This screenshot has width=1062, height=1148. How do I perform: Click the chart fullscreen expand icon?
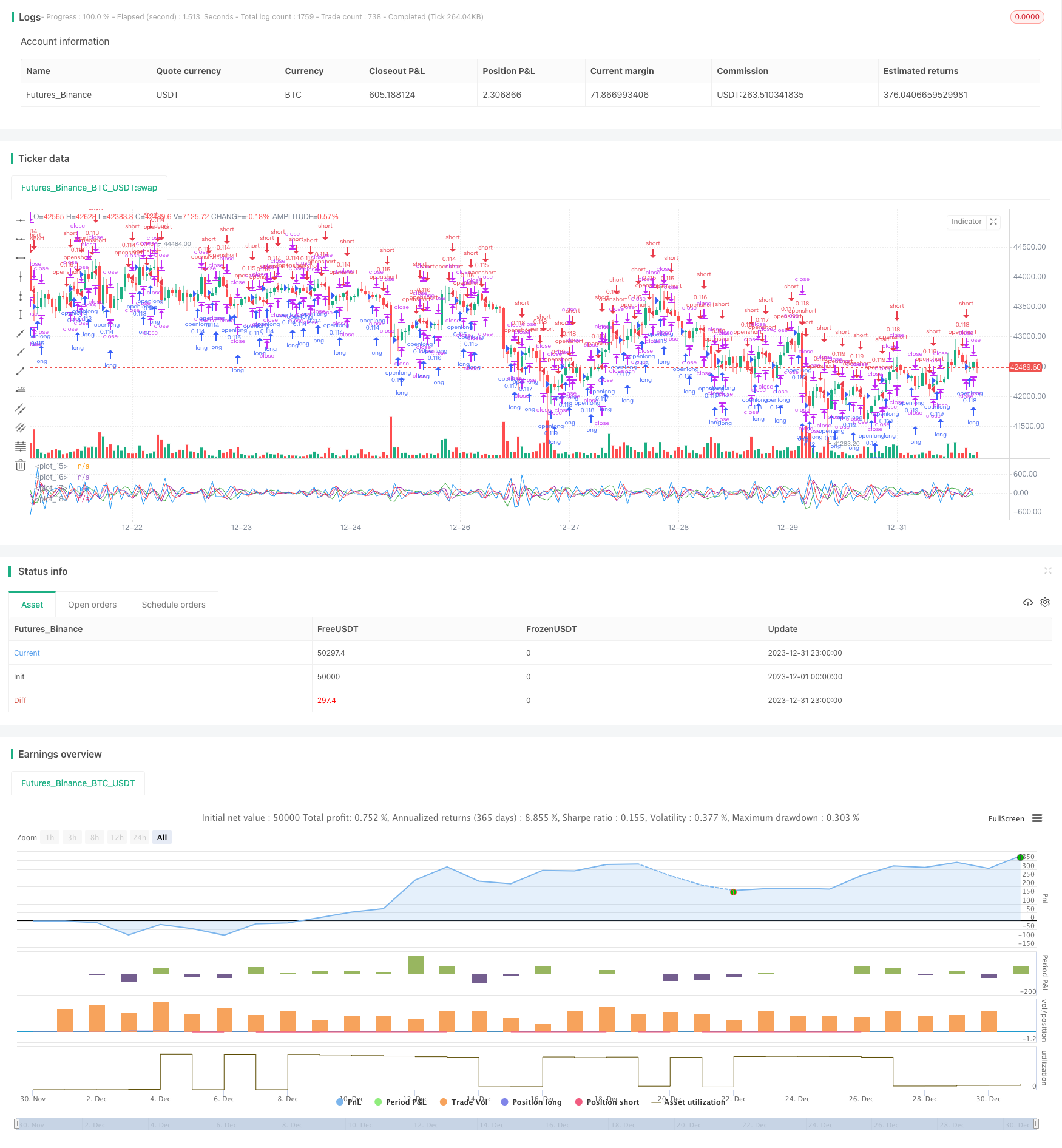[x=993, y=222]
